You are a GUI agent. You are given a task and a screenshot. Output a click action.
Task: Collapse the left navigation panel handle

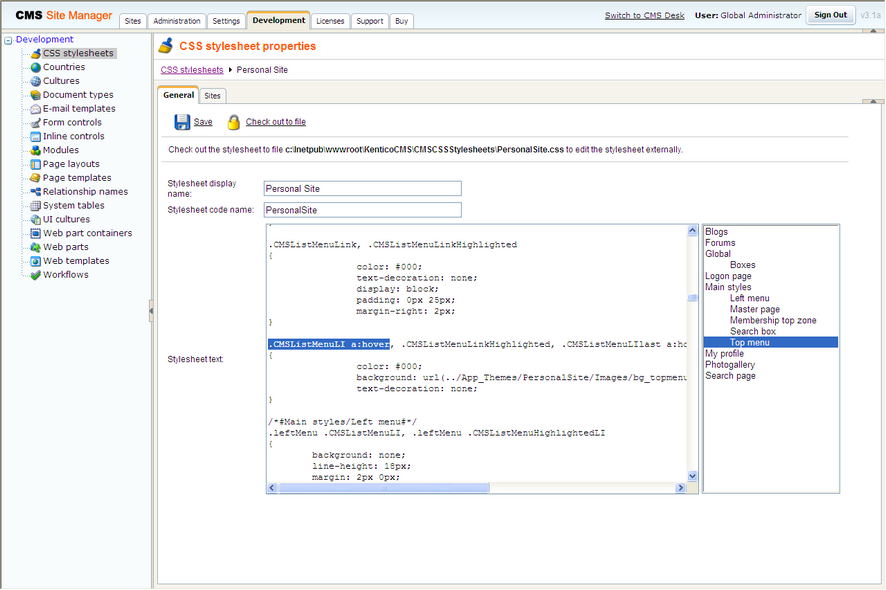151,311
